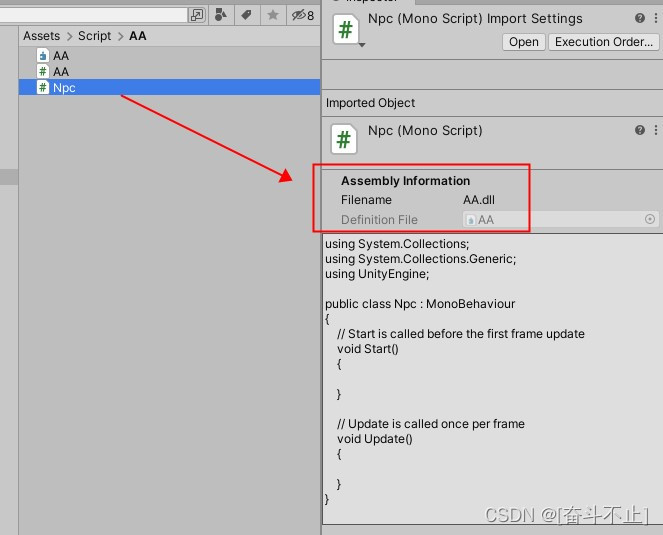Click the Execution Order button
The image size is (663, 535).
[603, 42]
